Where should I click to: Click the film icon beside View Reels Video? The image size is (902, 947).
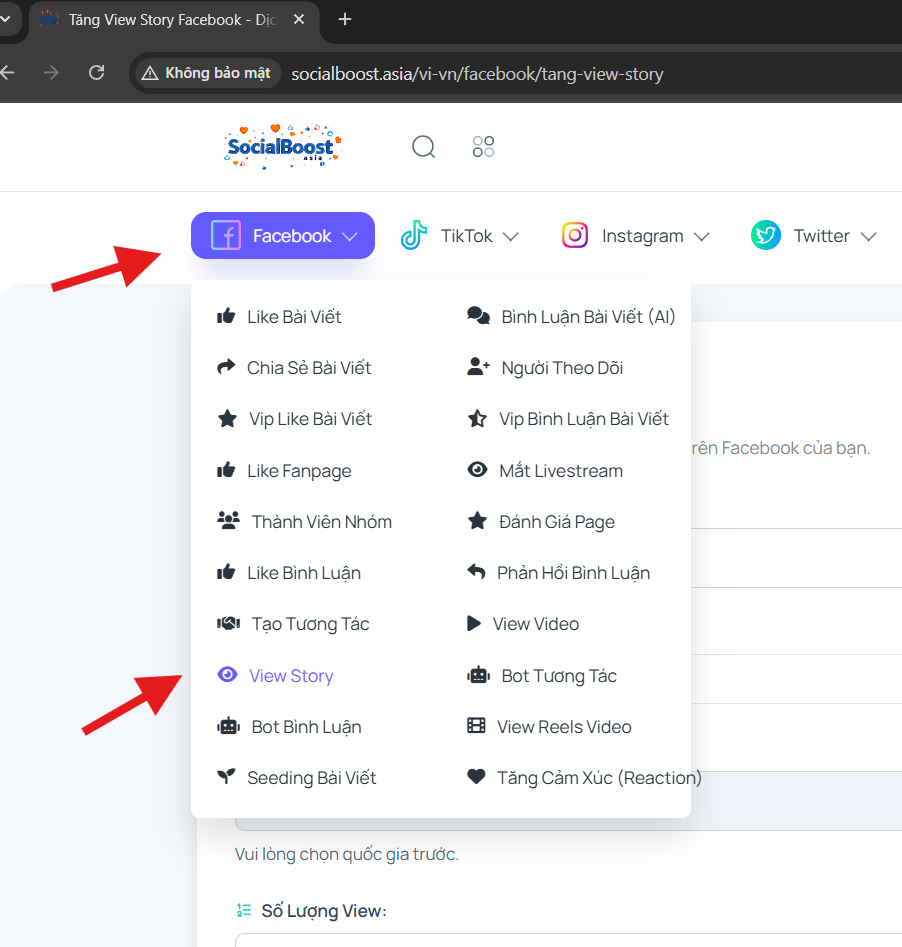476,725
